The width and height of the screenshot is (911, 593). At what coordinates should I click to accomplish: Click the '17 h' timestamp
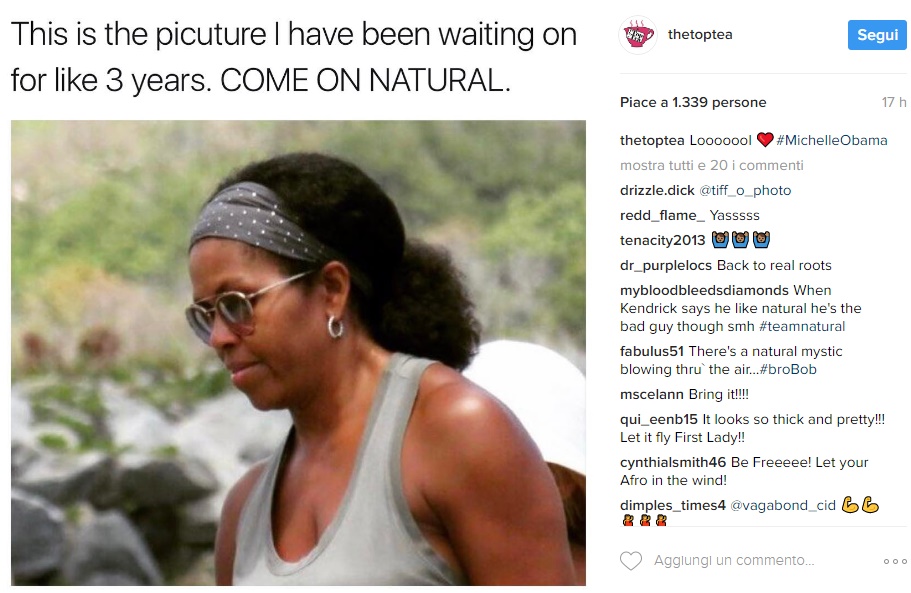point(894,102)
